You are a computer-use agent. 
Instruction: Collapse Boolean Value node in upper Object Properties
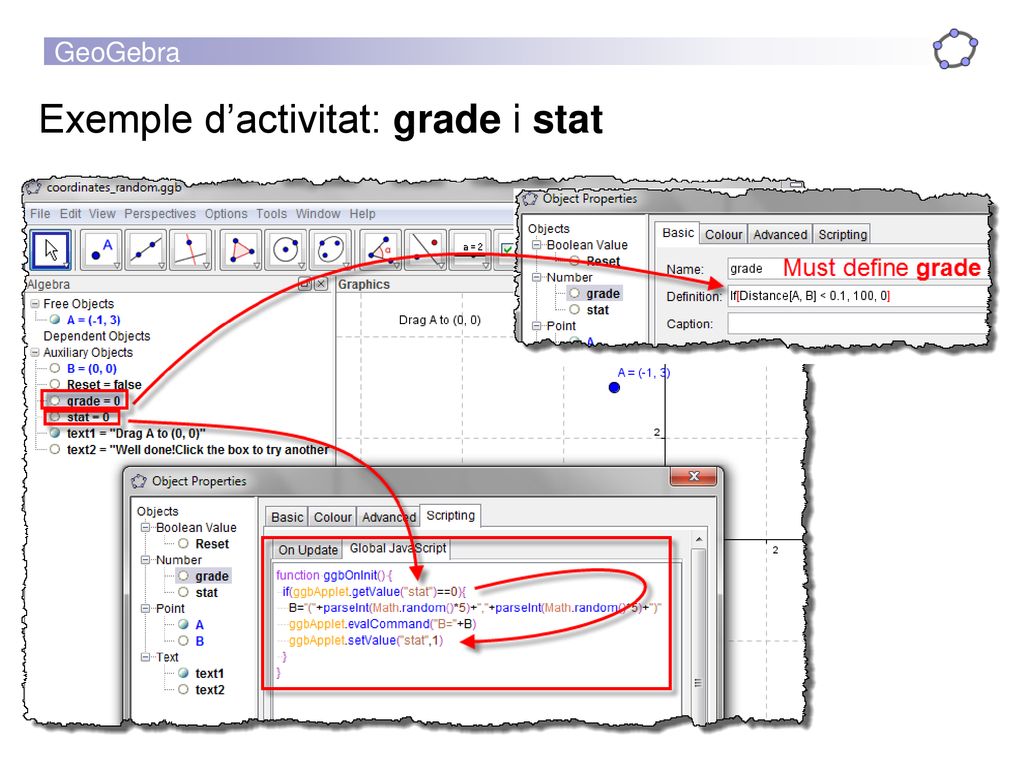tap(537, 245)
